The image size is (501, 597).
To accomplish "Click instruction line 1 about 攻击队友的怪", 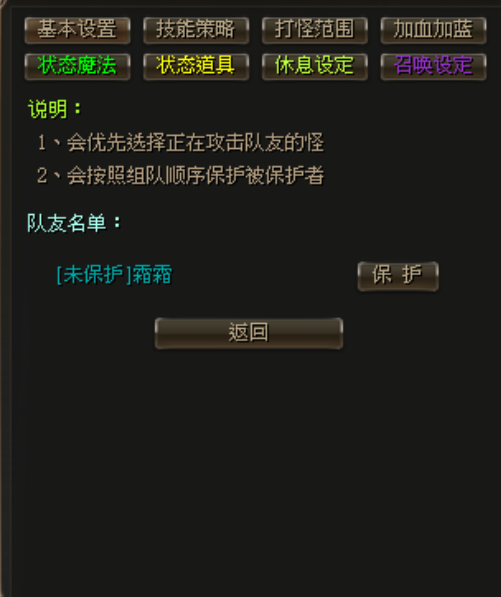I will point(180,142).
